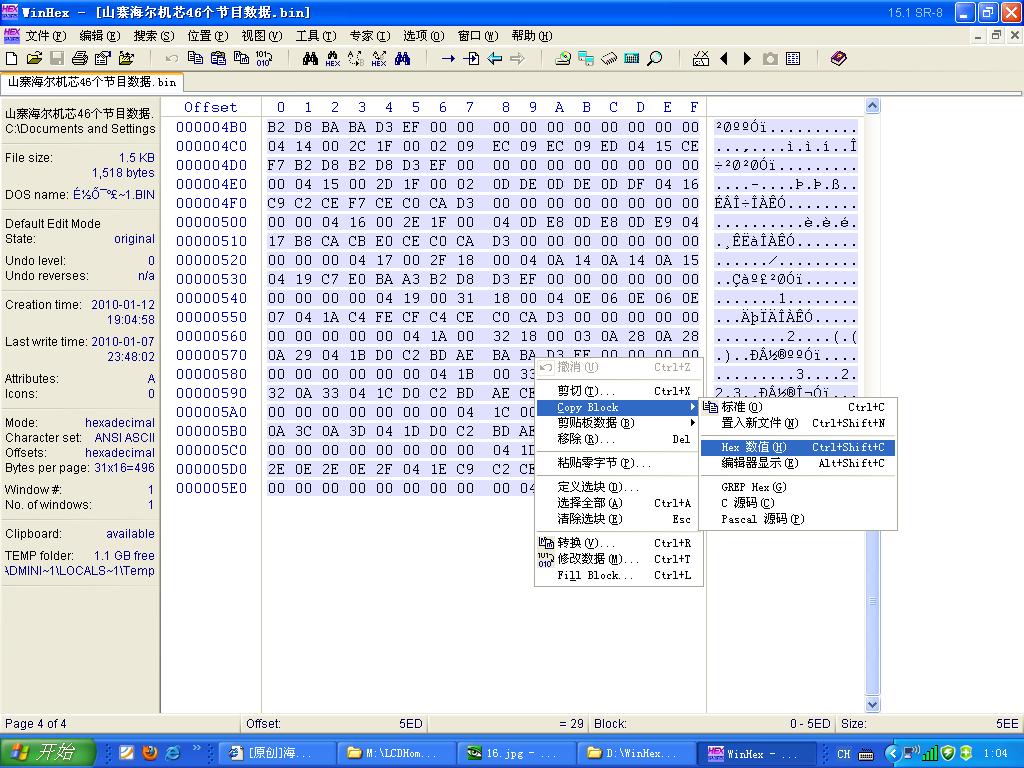Click the blue binoculars Continue Search icon
This screenshot has height=768, width=1024.
tap(402, 59)
